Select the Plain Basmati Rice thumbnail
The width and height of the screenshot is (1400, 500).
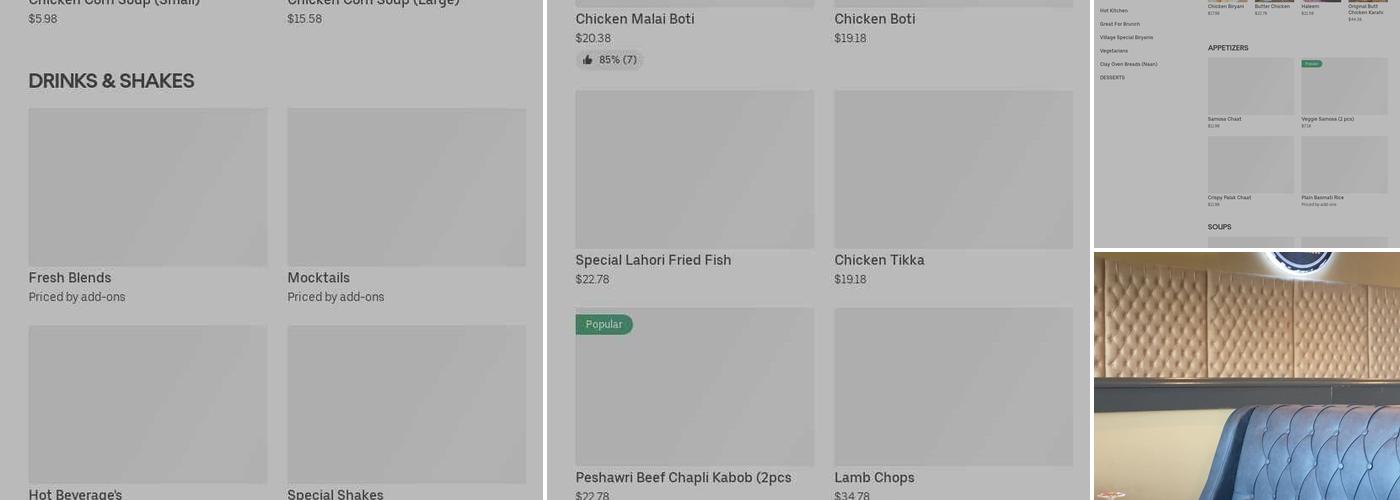[x=1344, y=164]
